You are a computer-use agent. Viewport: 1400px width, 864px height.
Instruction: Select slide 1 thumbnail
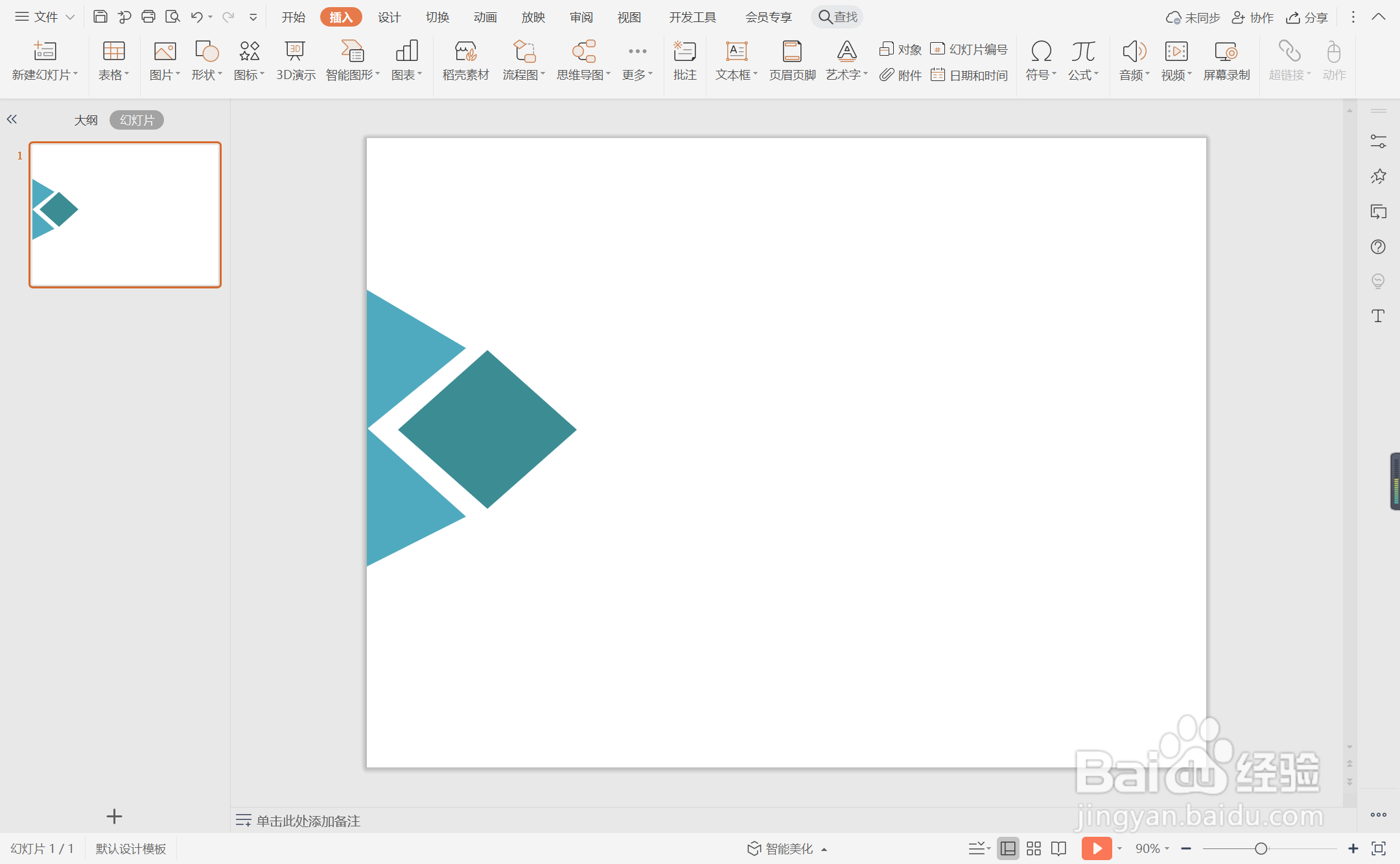[125, 215]
